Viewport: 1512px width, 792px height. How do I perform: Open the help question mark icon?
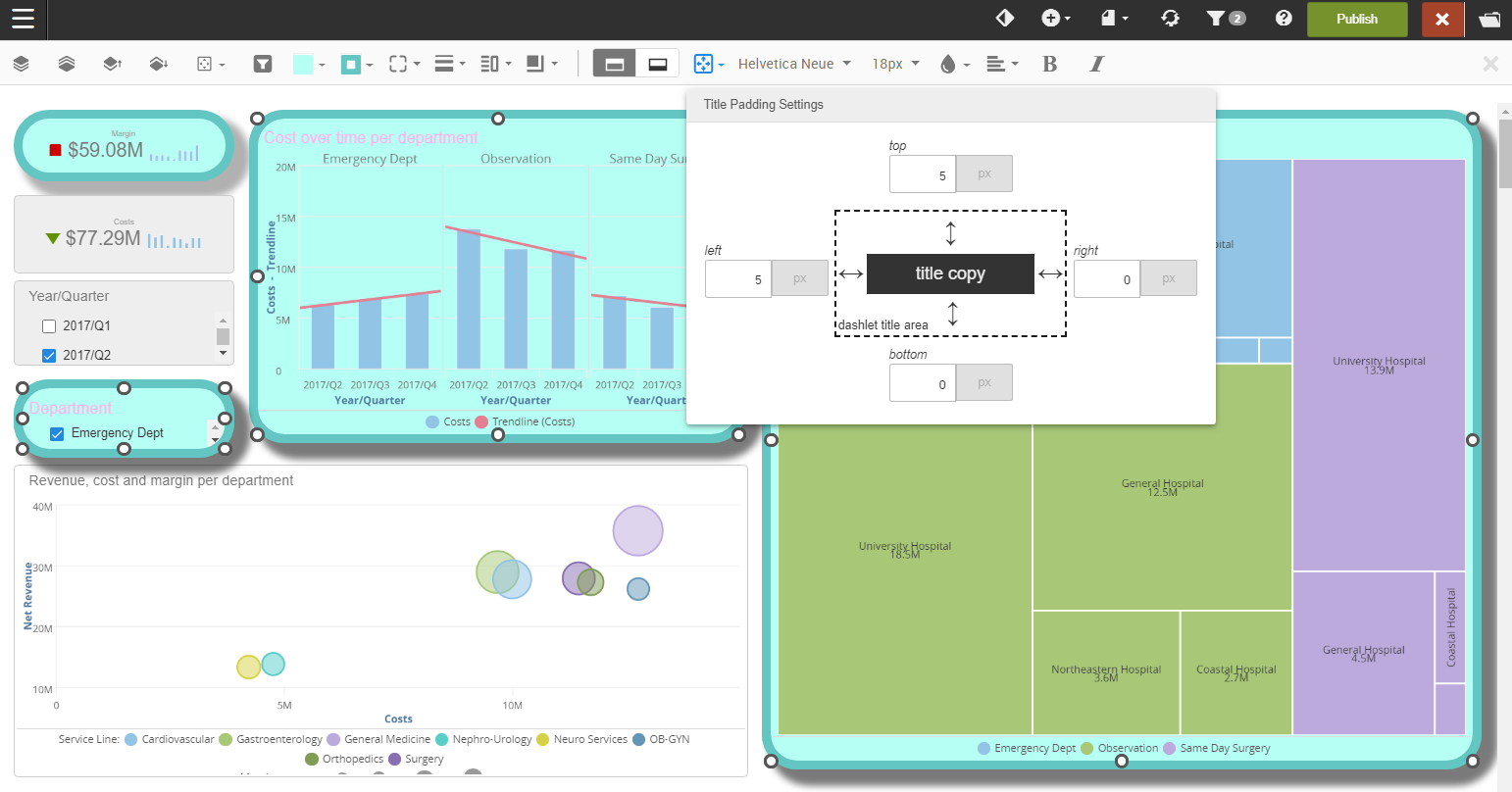(x=1284, y=19)
